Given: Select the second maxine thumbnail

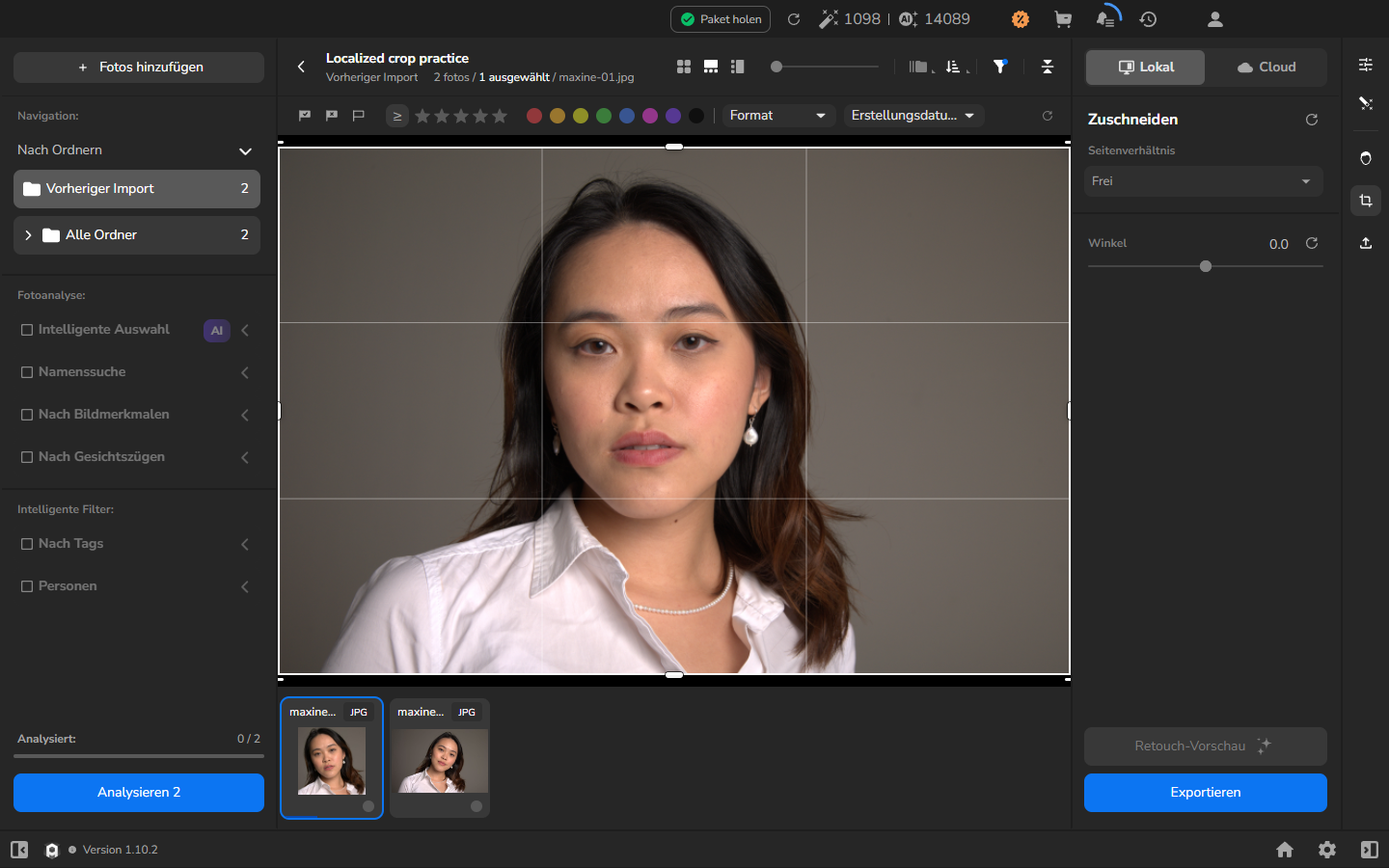Looking at the screenshot, I should [x=440, y=758].
